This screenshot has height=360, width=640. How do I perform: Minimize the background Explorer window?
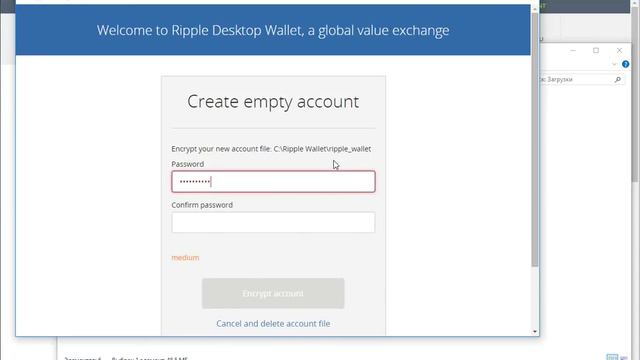coord(573,50)
